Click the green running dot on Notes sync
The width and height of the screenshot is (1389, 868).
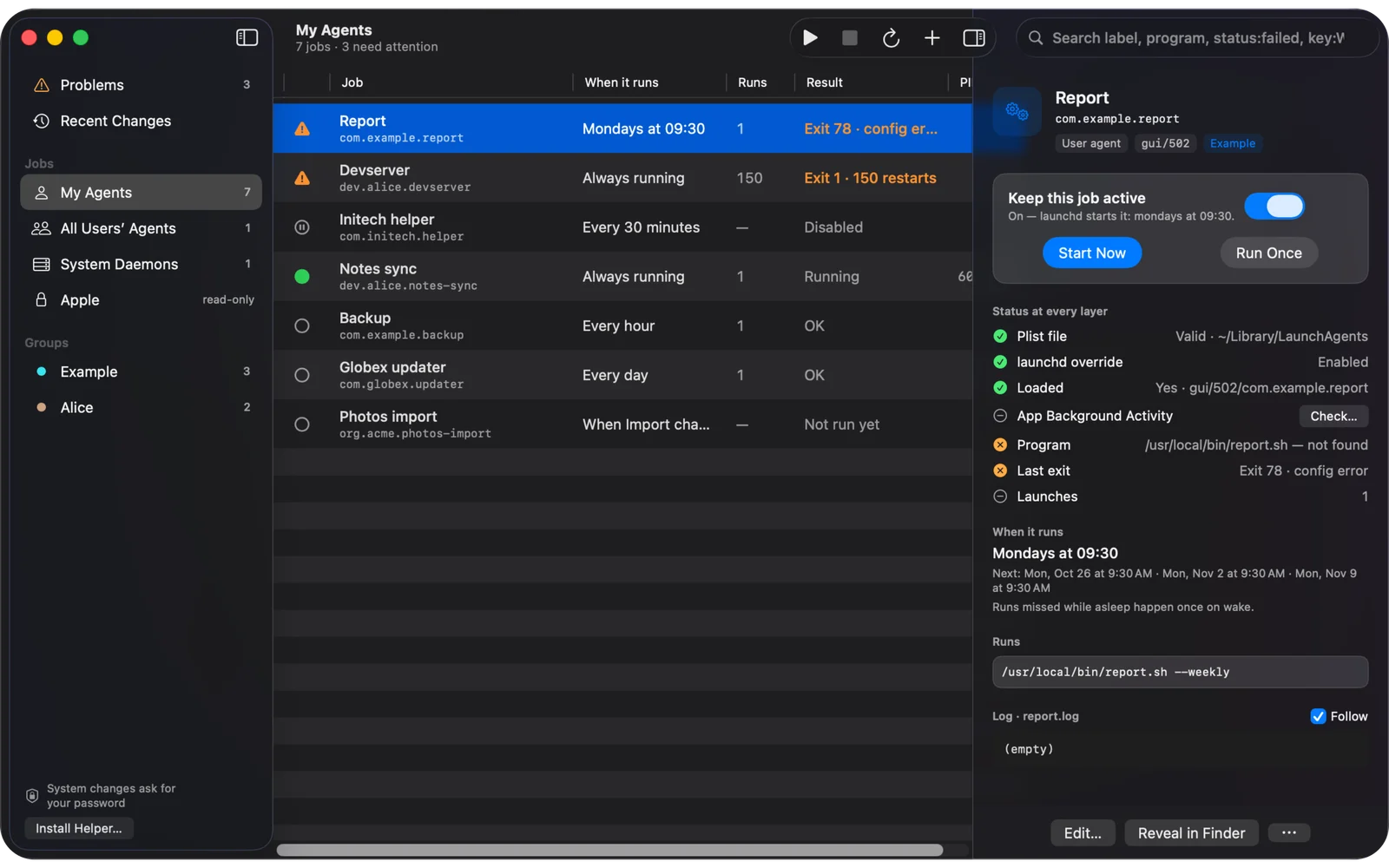(x=302, y=277)
